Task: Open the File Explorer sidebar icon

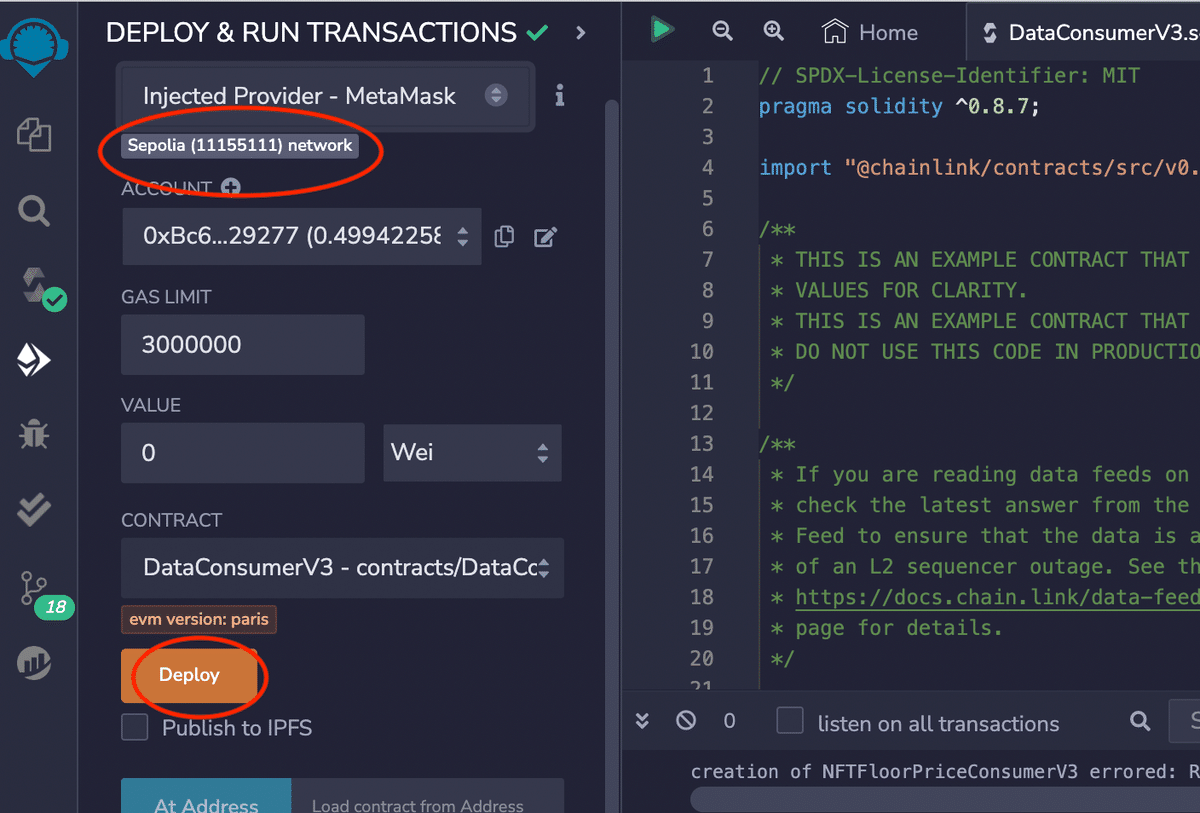Action: [34, 134]
